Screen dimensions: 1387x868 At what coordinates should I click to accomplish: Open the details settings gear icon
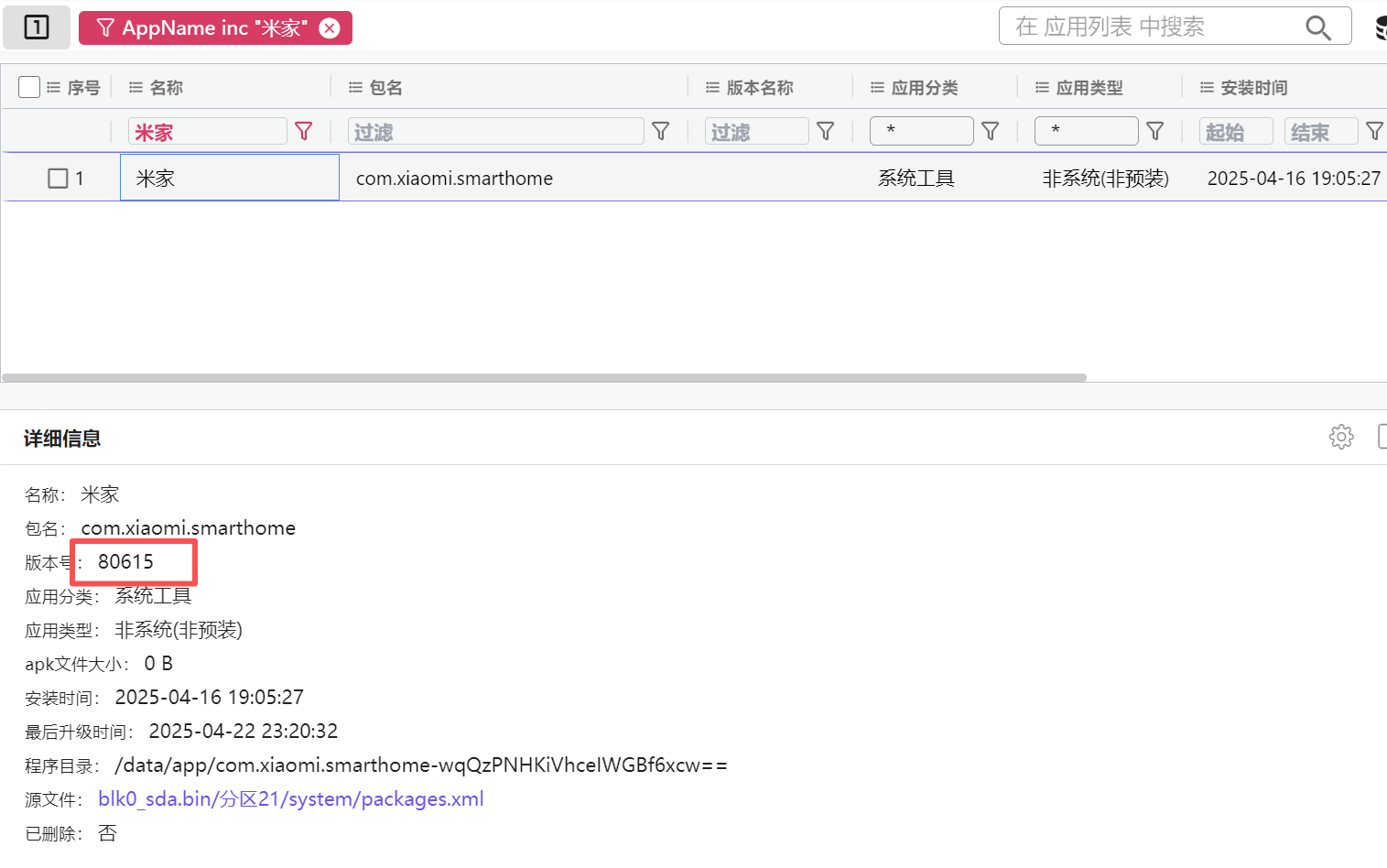tap(1341, 437)
